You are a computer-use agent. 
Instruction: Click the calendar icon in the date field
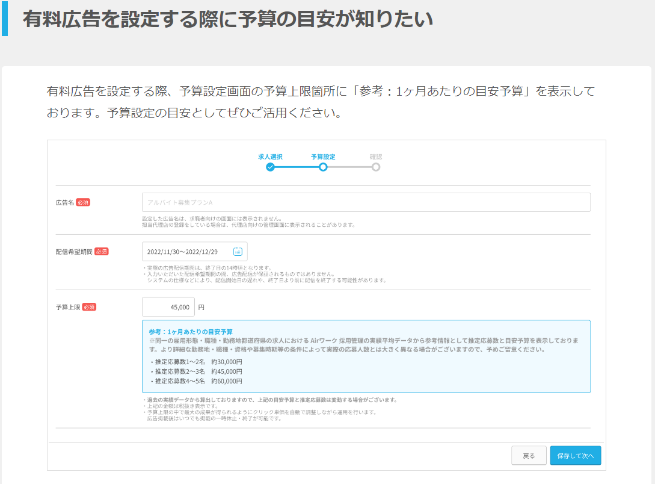coord(238,252)
